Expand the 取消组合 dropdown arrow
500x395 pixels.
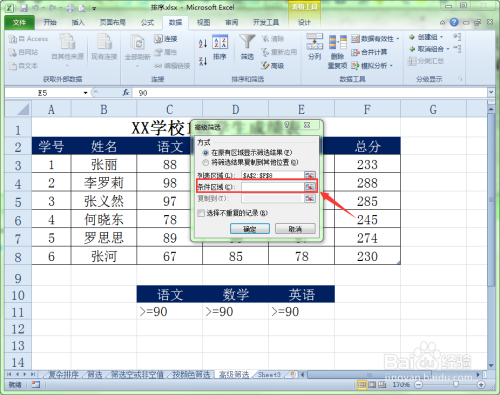tap(448, 49)
